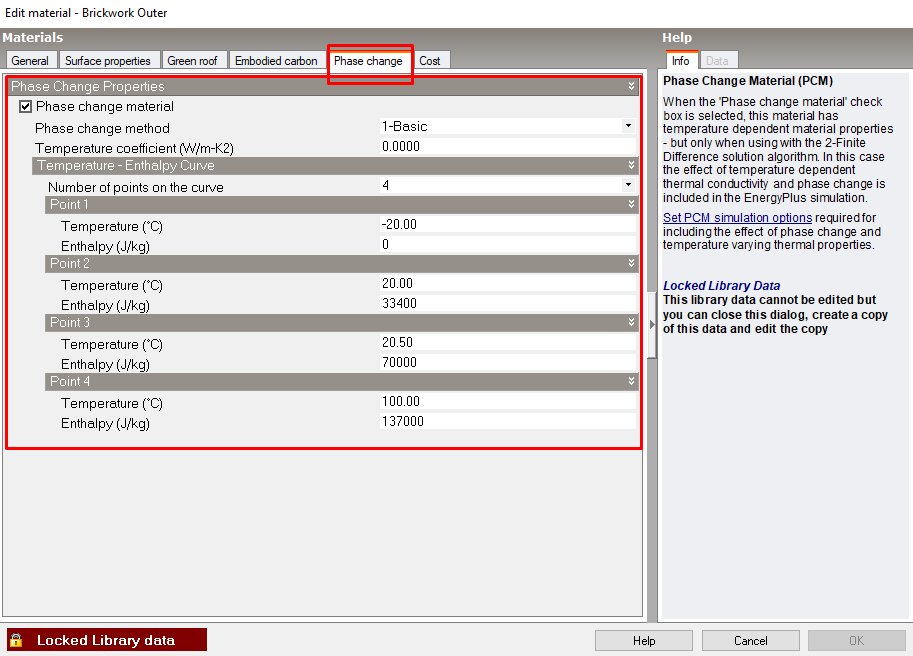Click the Point 1 Temperature field showing -20.00
Screen dimensions: 913x656
(x=508, y=225)
